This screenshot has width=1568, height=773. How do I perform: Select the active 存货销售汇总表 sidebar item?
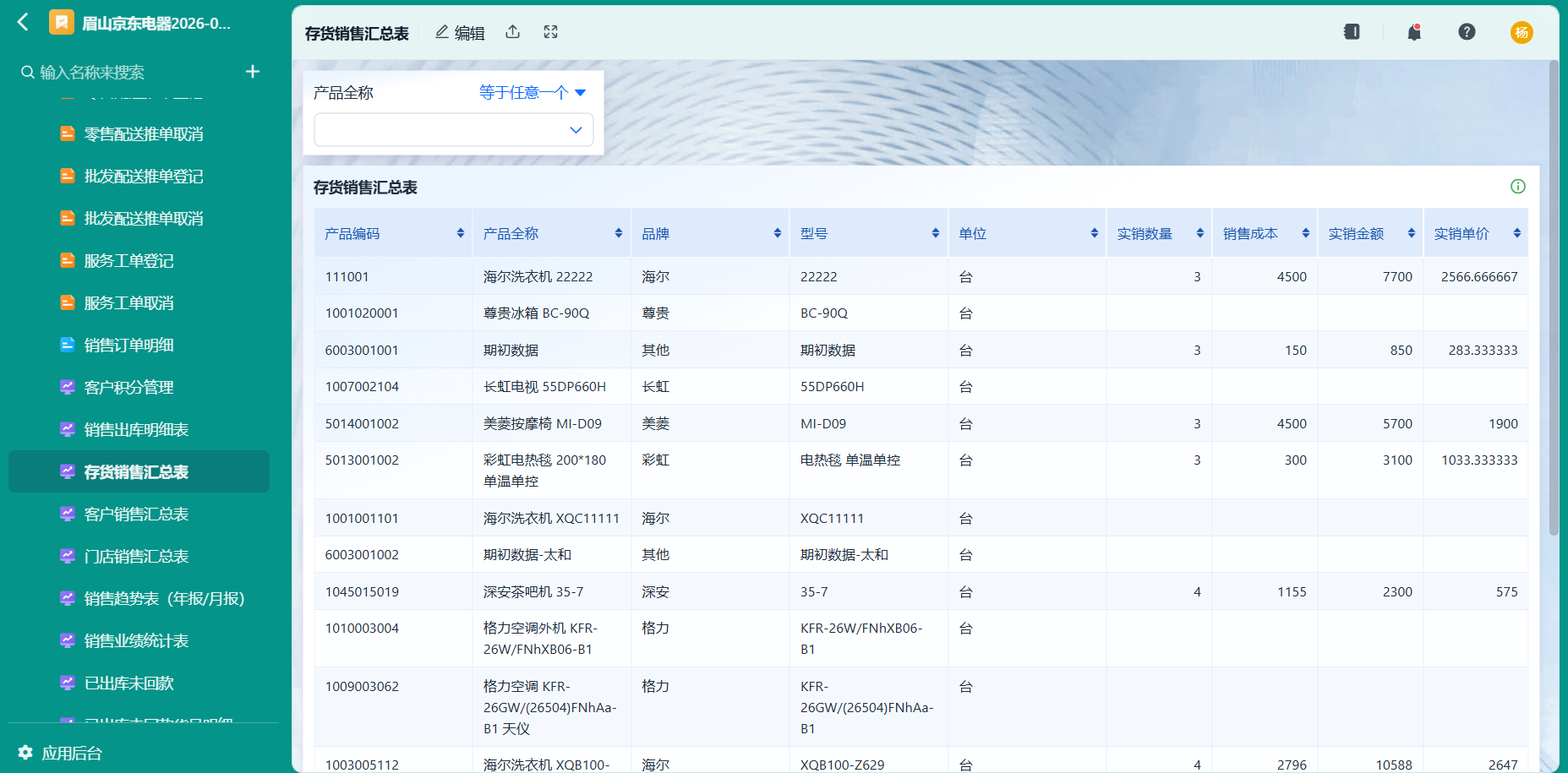coord(139,471)
